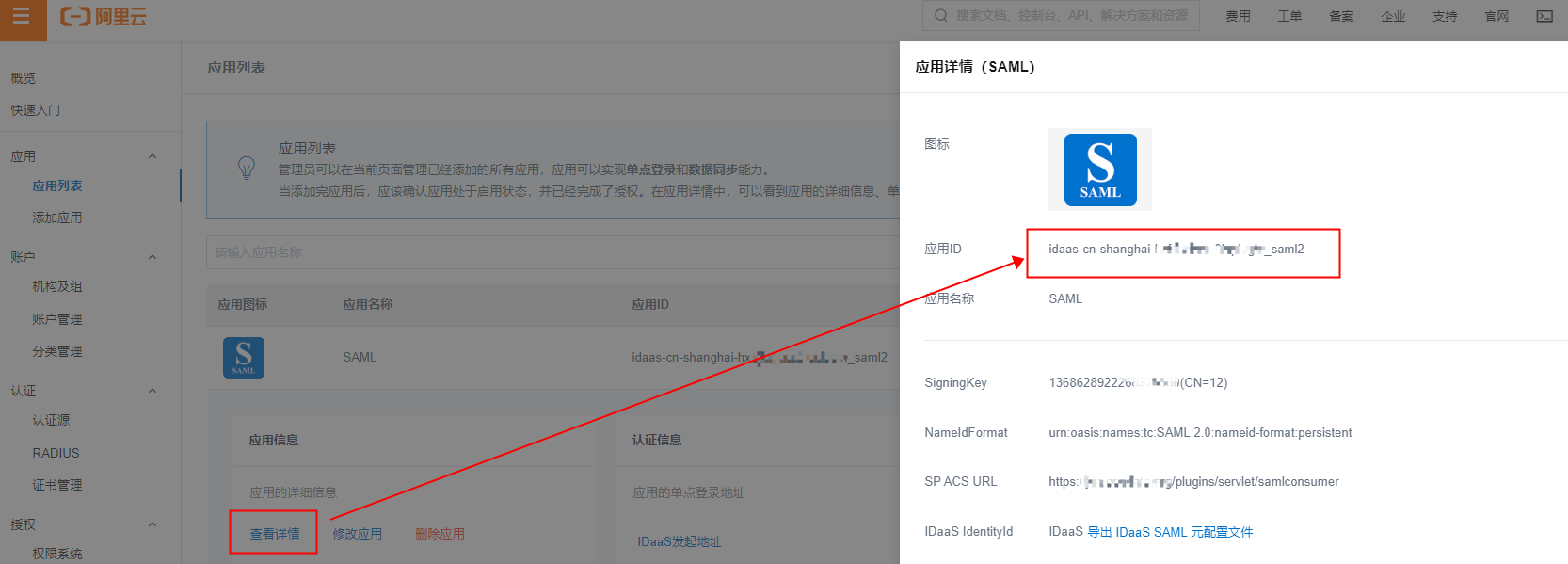The image size is (1568, 564).
Task: Open 机构及组 in the sidebar
Action: tap(57, 286)
